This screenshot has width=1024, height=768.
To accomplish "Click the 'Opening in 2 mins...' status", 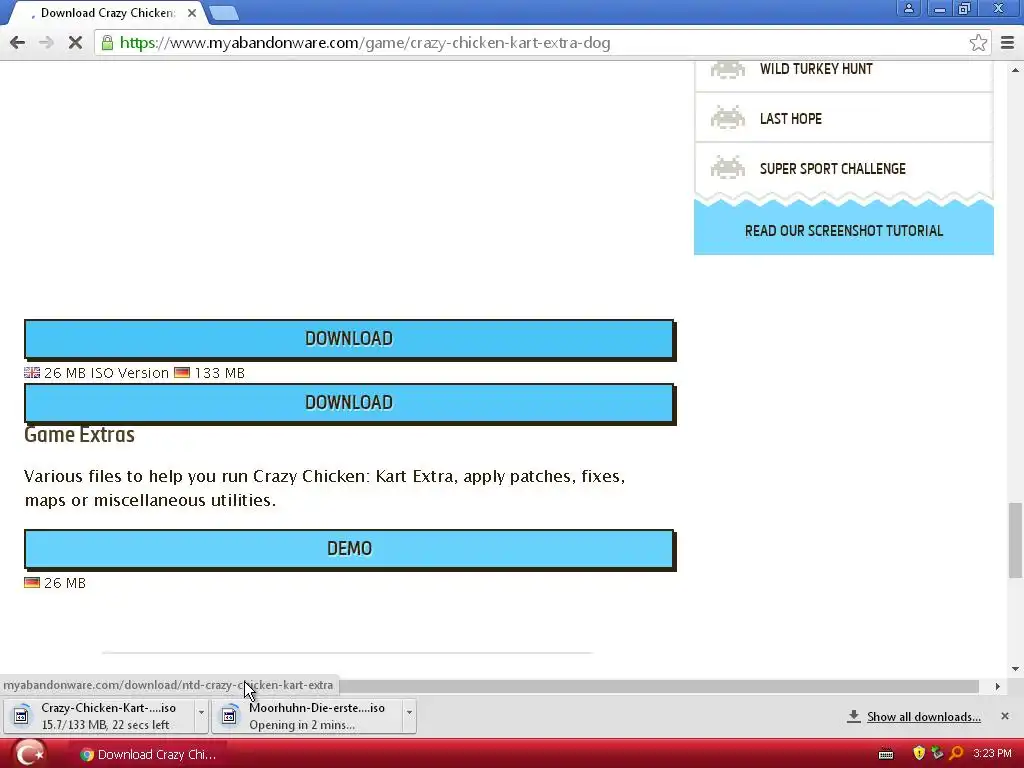I will (x=302, y=725).
